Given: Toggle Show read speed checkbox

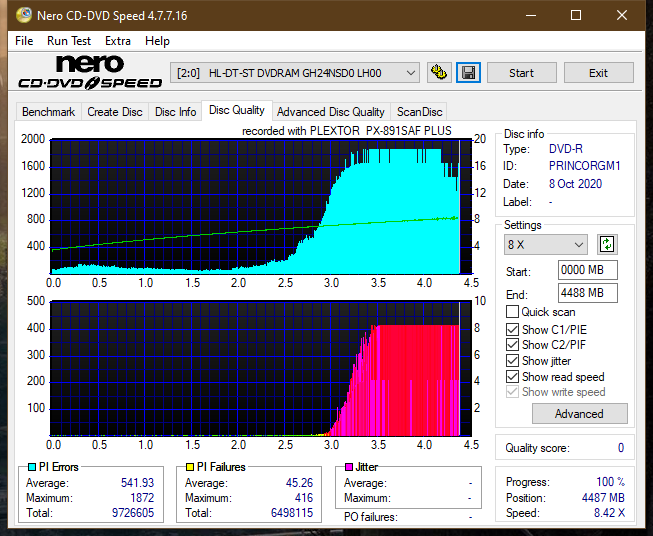Looking at the screenshot, I should (512, 376).
